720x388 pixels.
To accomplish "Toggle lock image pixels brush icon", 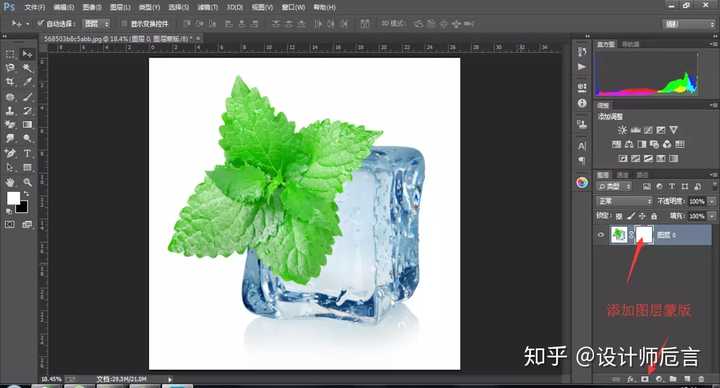I will click(x=631, y=216).
